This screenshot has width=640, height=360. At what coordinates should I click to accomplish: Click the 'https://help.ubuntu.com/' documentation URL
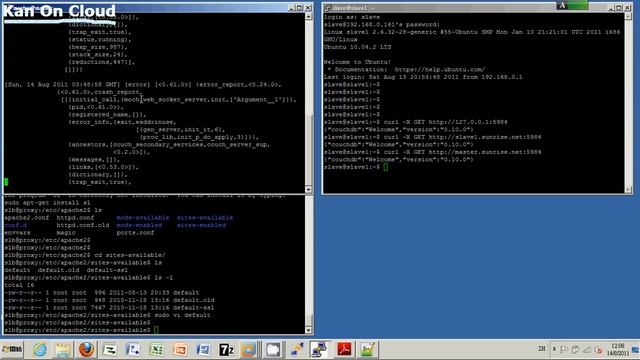pyautogui.click(x=440, y=69)
